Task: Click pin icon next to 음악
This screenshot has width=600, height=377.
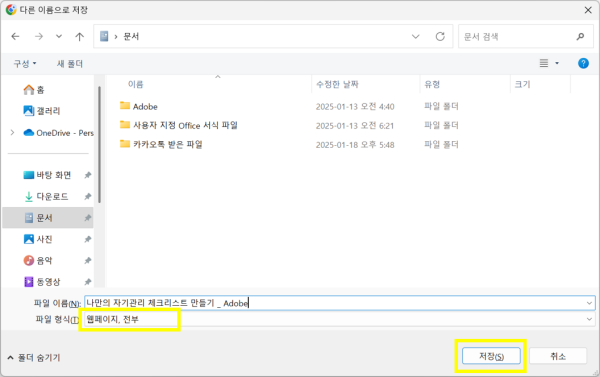Action: [x=88, y=261]
